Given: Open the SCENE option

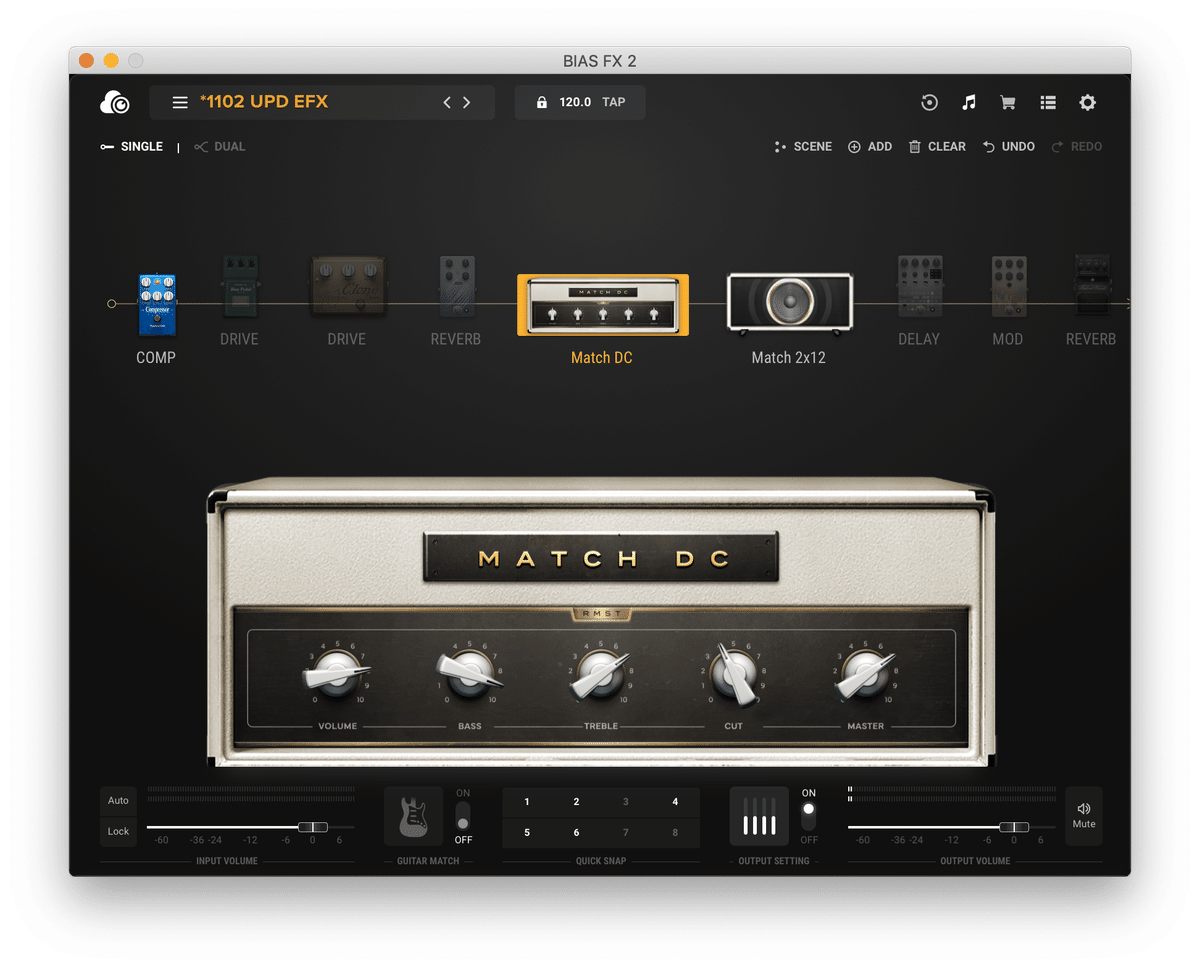Looking at the screenshot, I should 803,147.
